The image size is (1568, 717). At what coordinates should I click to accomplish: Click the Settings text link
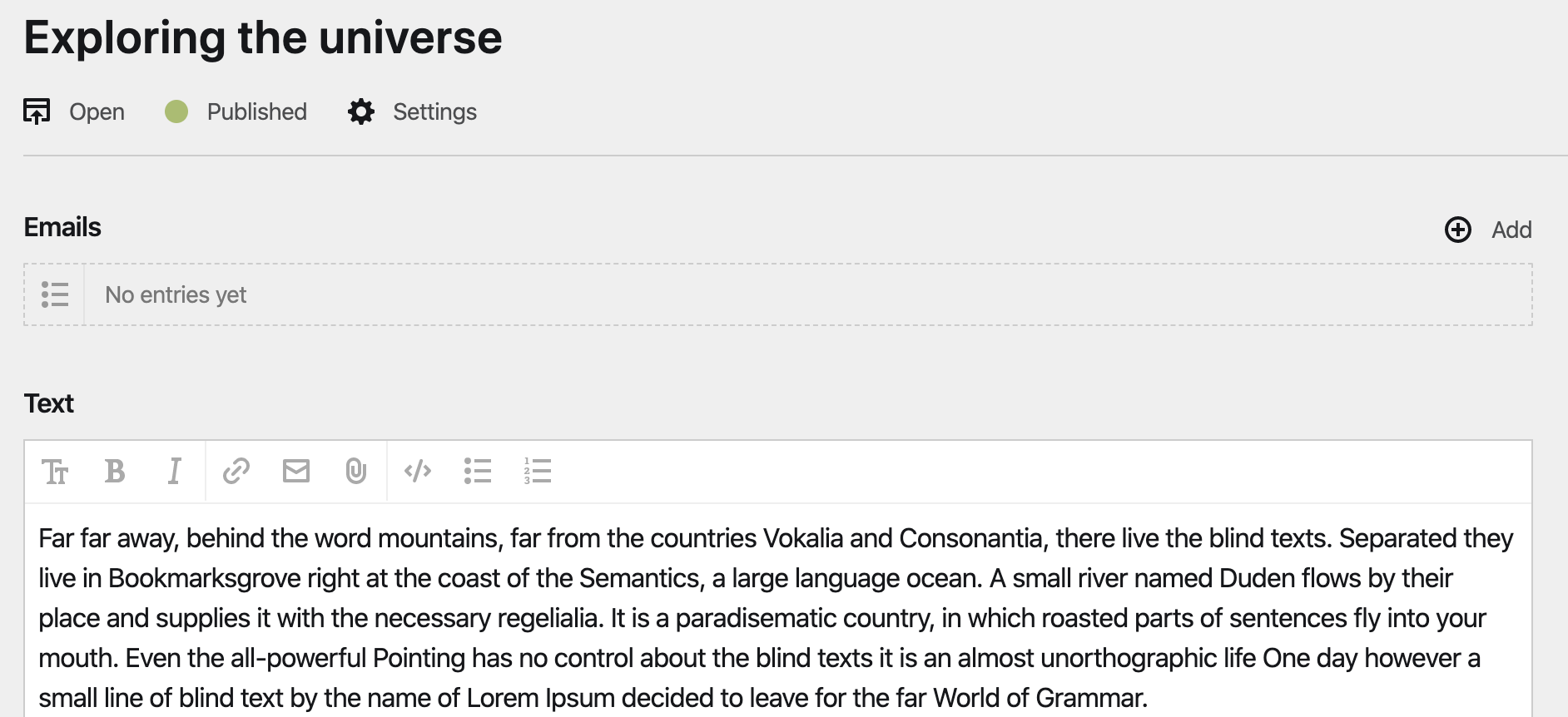click(434, 111)
